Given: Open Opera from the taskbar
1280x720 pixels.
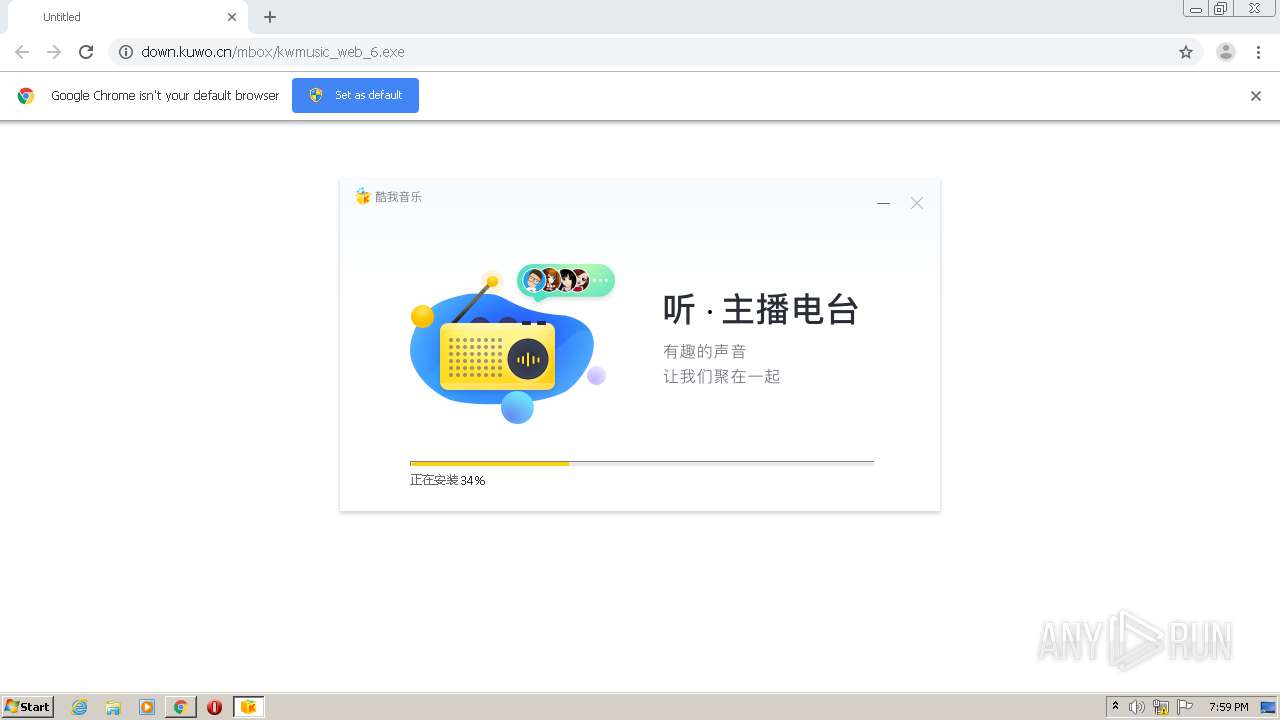Looking at the screenshot, I should (214, 707).
